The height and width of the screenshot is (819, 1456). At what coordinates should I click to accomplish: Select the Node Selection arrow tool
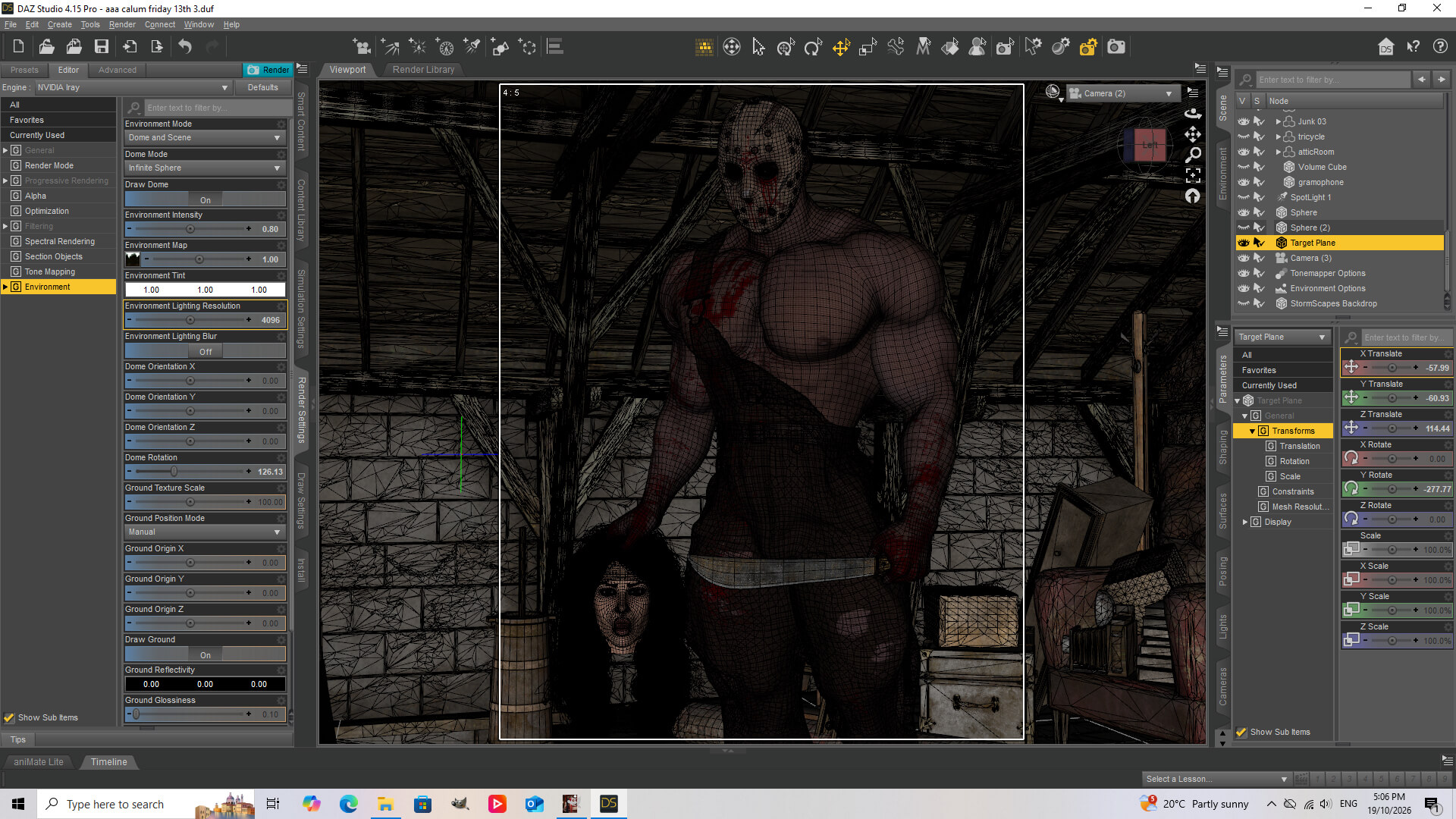coord(758,47)
